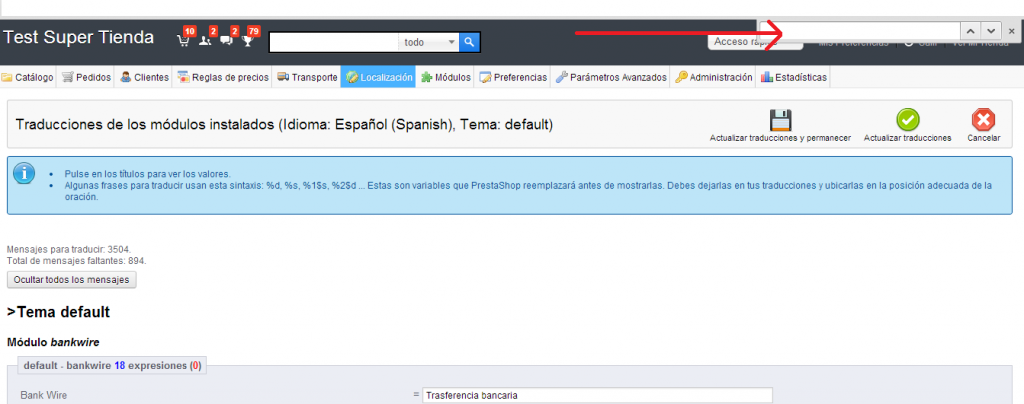Click the browser find-bar text field

coord(859,31)
